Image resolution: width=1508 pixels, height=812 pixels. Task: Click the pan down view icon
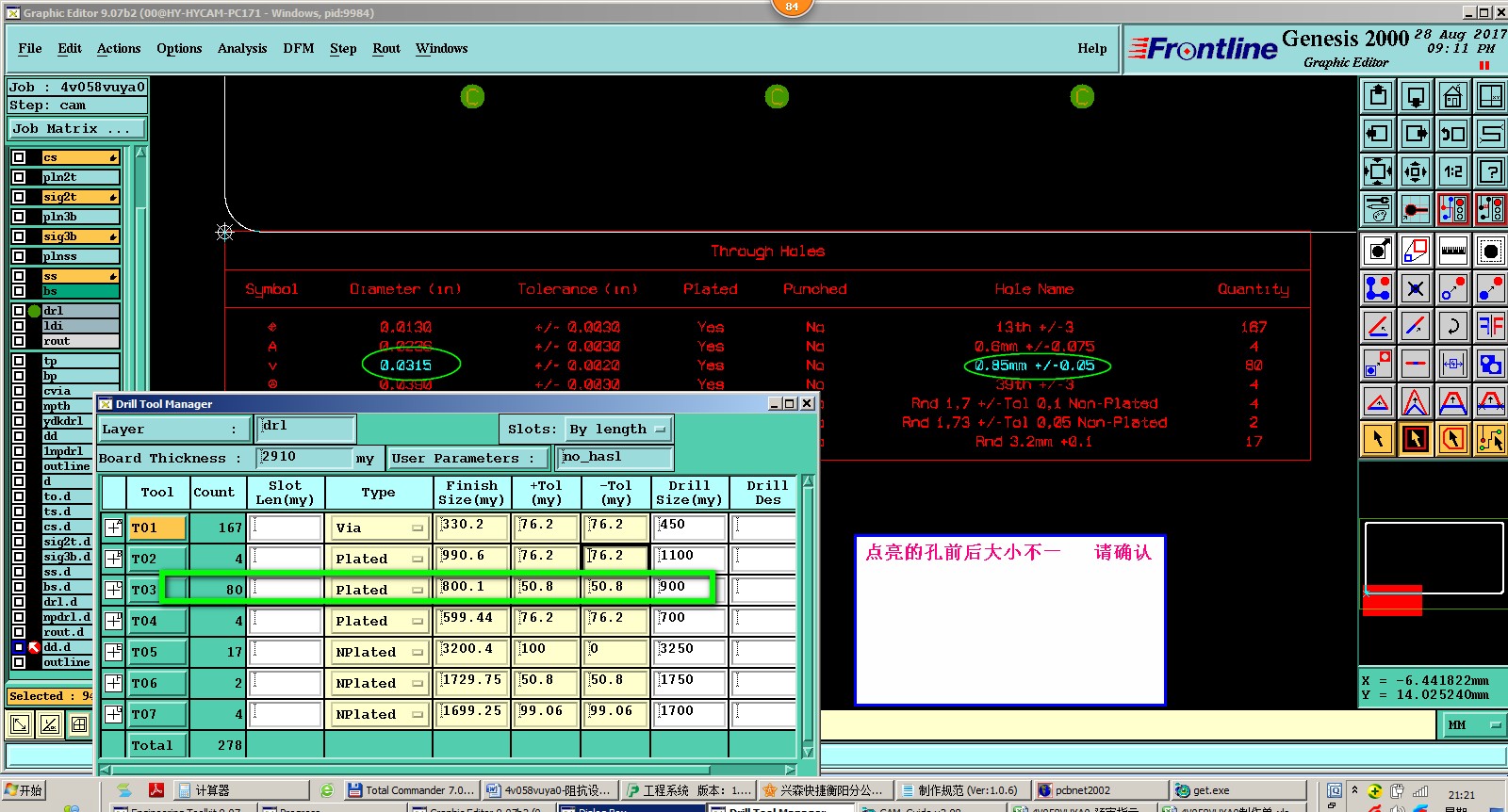pyautogui.click(x=1416, y=96)
